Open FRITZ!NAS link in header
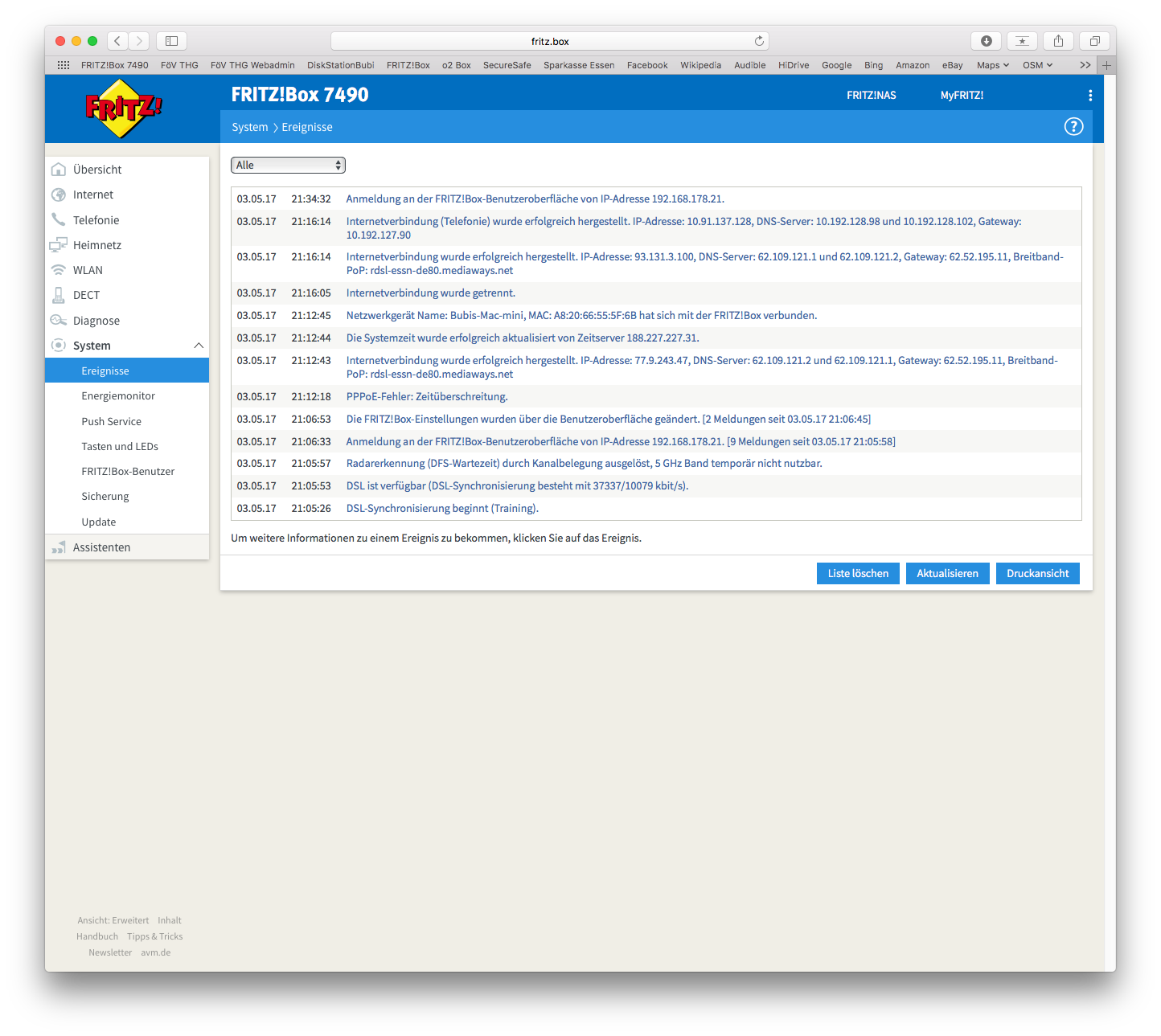1161x1036 pixels. 872,95
